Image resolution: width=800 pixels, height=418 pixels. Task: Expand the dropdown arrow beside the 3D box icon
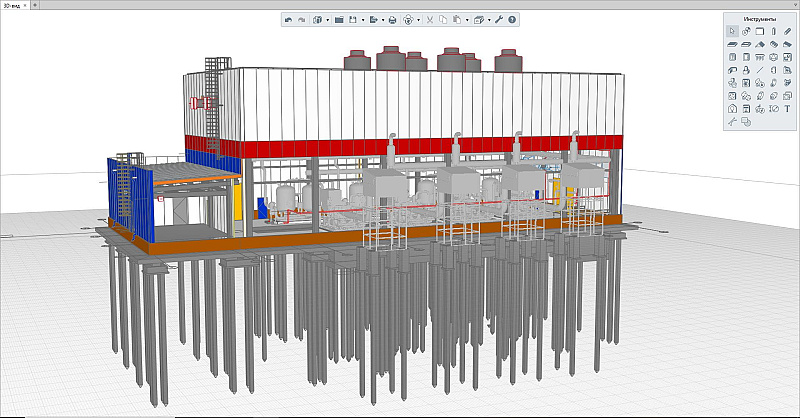[x=488, y=19]
